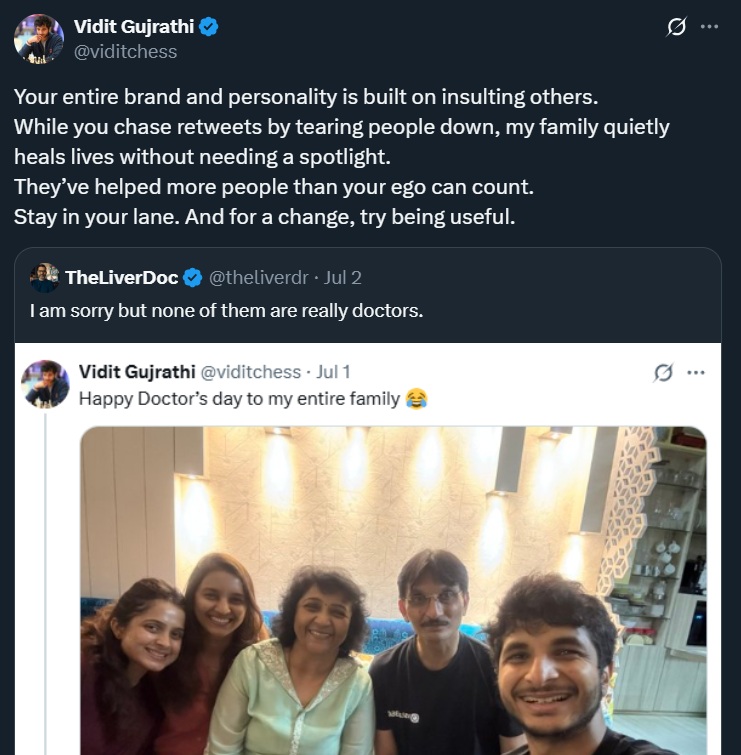Click the @theliverdr handle

tap(256, 277)
